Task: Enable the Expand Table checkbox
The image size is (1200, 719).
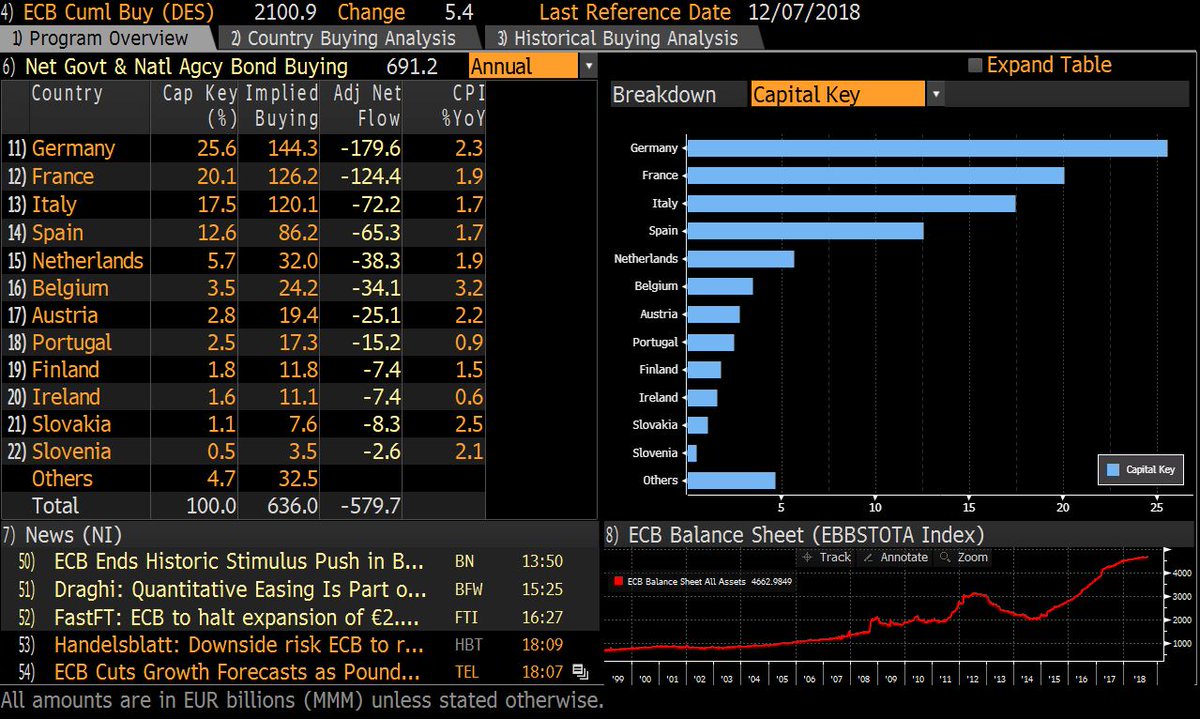Action: click(976, 66)
